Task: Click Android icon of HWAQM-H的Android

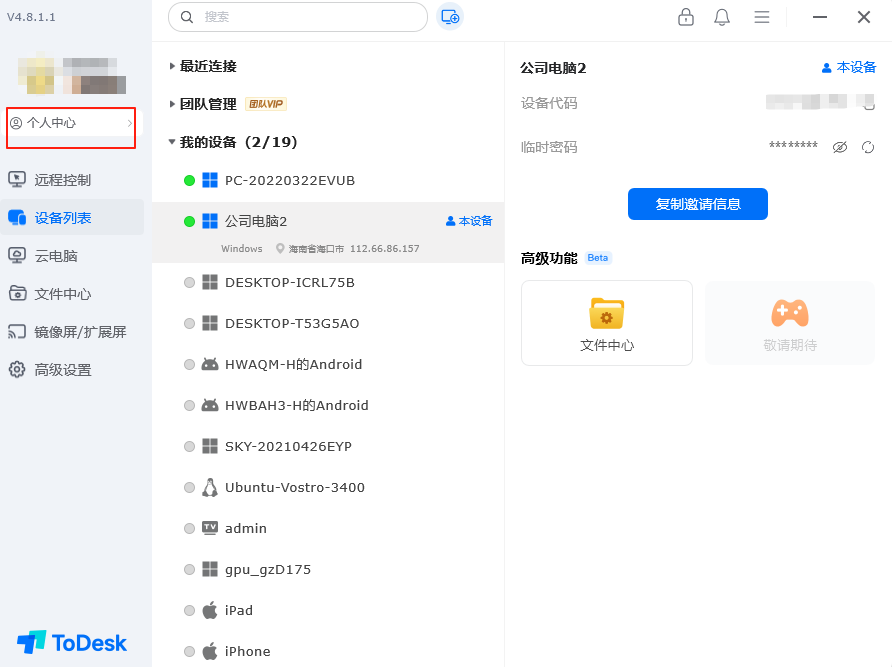Action: [210, 364]
